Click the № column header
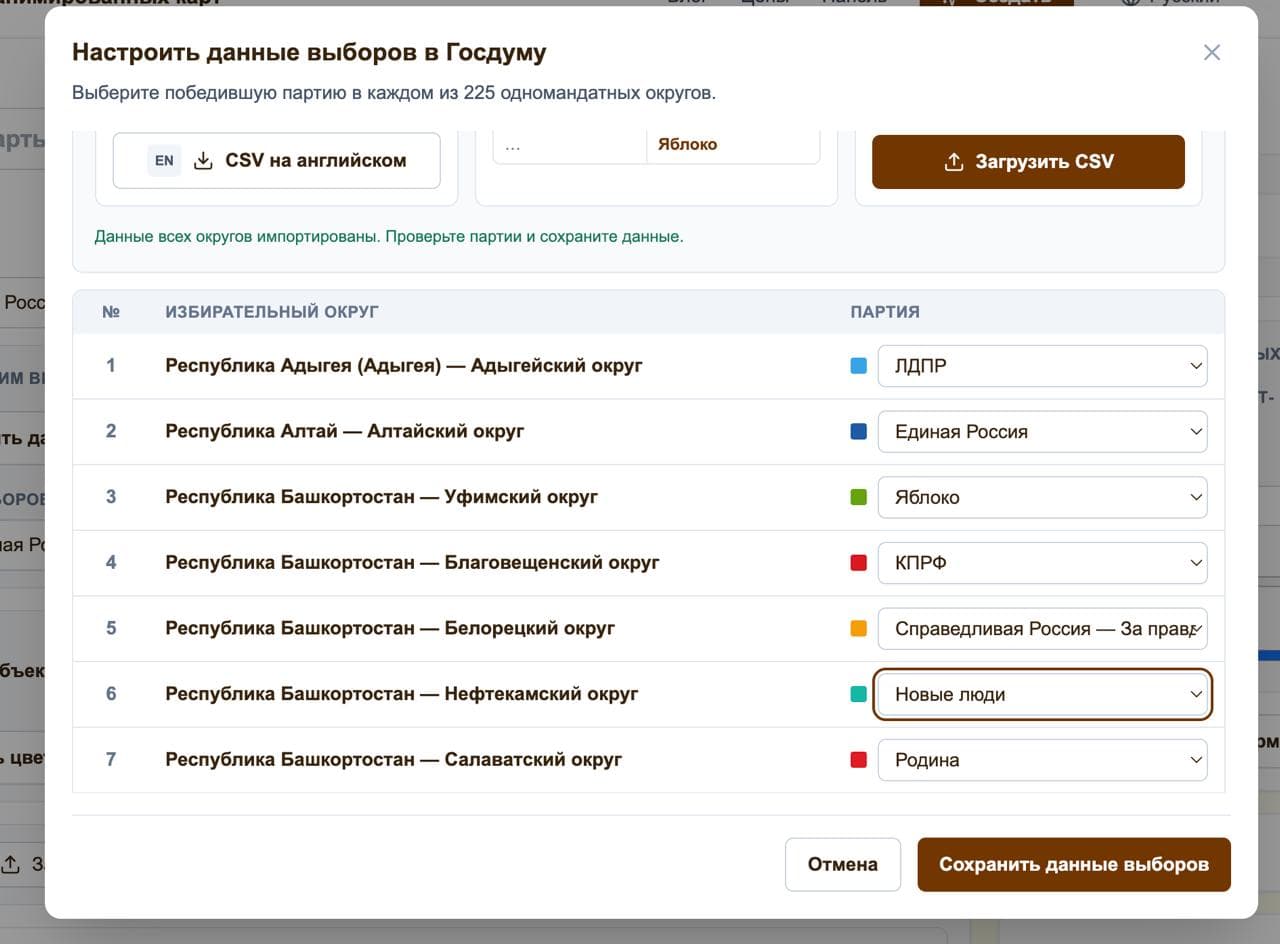1280x944 pixels. 111,312
